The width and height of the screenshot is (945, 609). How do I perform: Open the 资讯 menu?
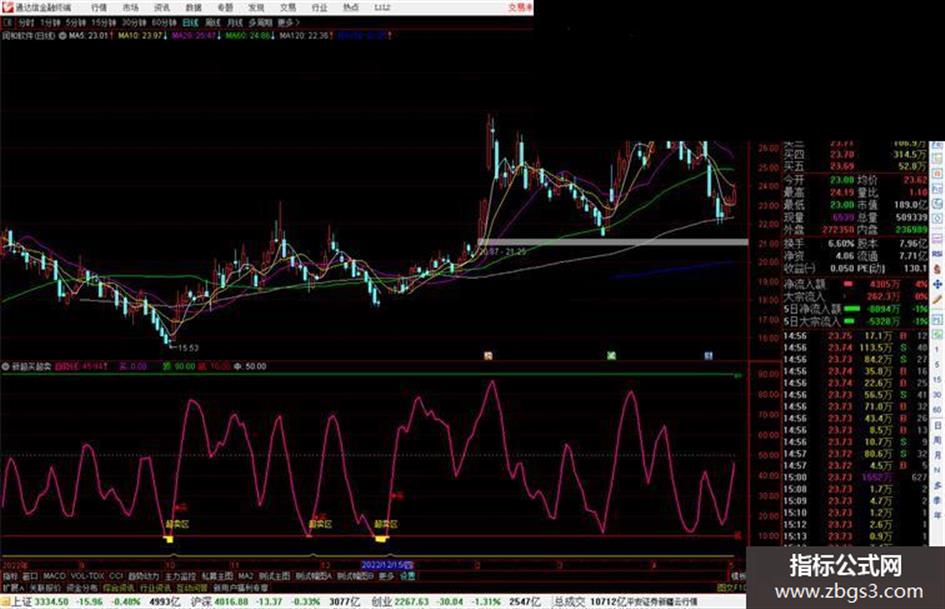[x=162, y=8]
